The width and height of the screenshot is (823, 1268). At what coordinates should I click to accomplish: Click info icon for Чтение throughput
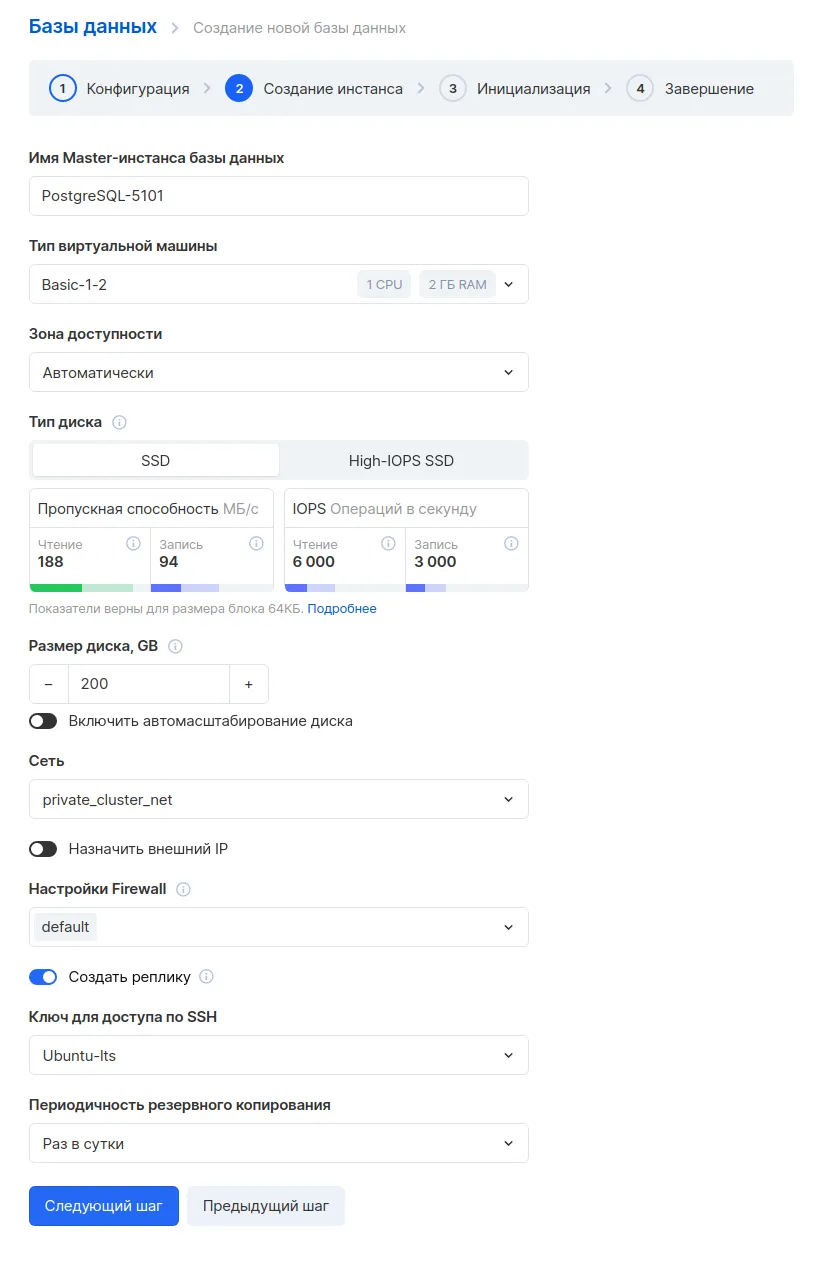[x=133, y=544]
